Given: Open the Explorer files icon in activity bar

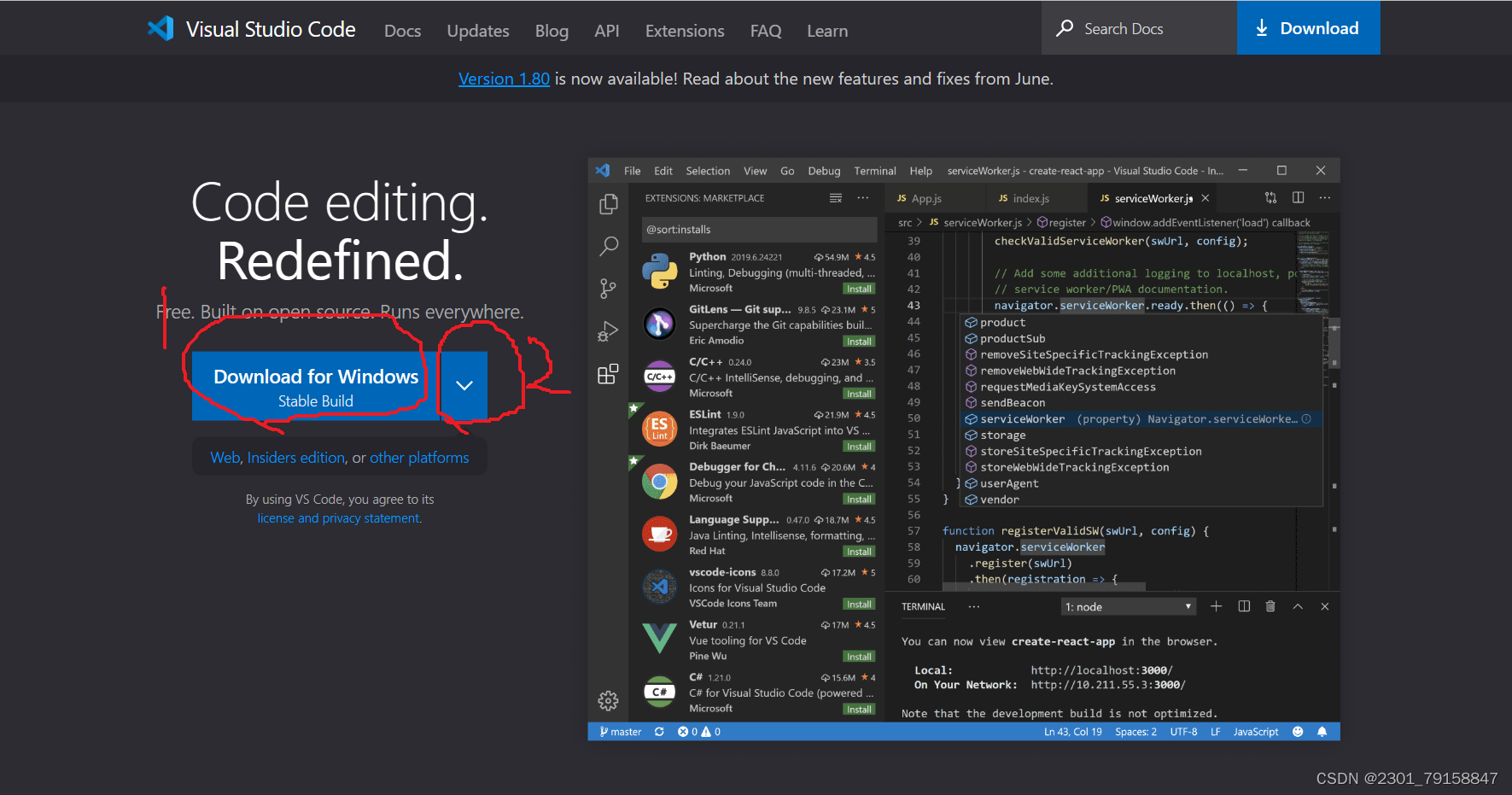Looking at the screenshot, I should (609, 204).
